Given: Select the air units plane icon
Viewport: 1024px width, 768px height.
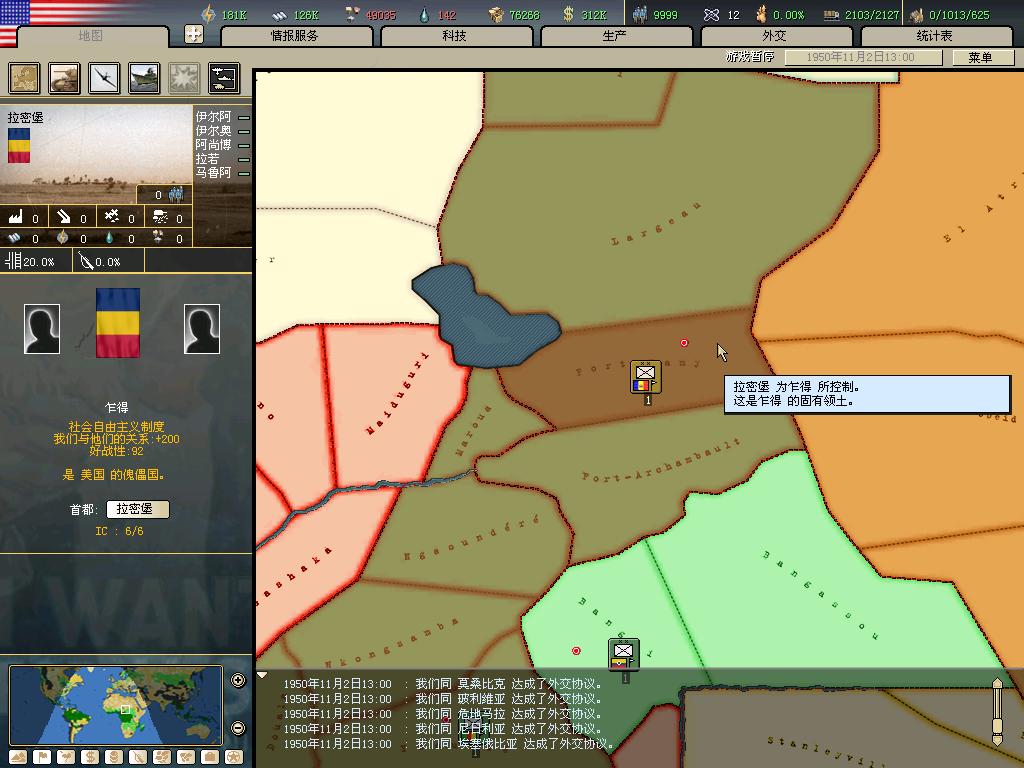Looking at the screenshot, I should 104,78.
